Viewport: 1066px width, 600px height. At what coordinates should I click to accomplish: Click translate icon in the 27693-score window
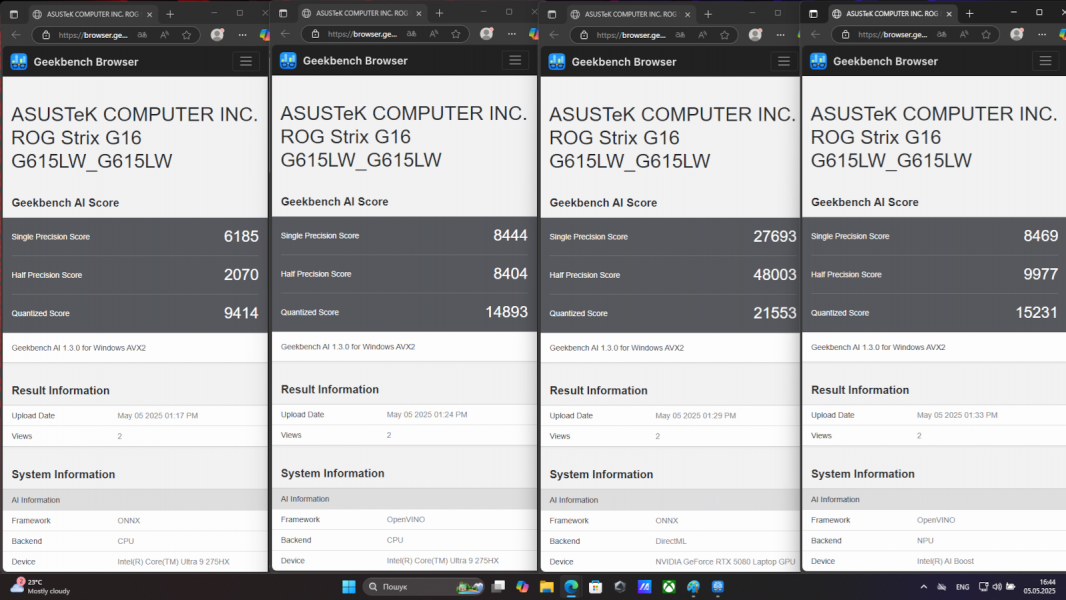coord(680,35)
